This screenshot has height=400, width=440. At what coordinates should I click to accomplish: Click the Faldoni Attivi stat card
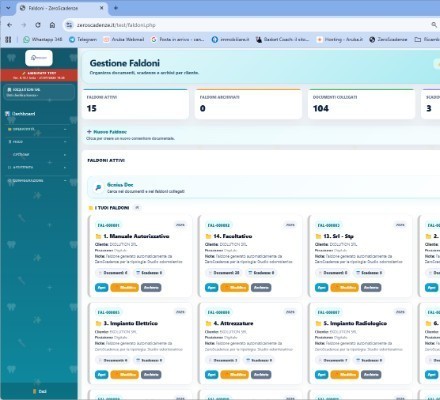(135, 104)
